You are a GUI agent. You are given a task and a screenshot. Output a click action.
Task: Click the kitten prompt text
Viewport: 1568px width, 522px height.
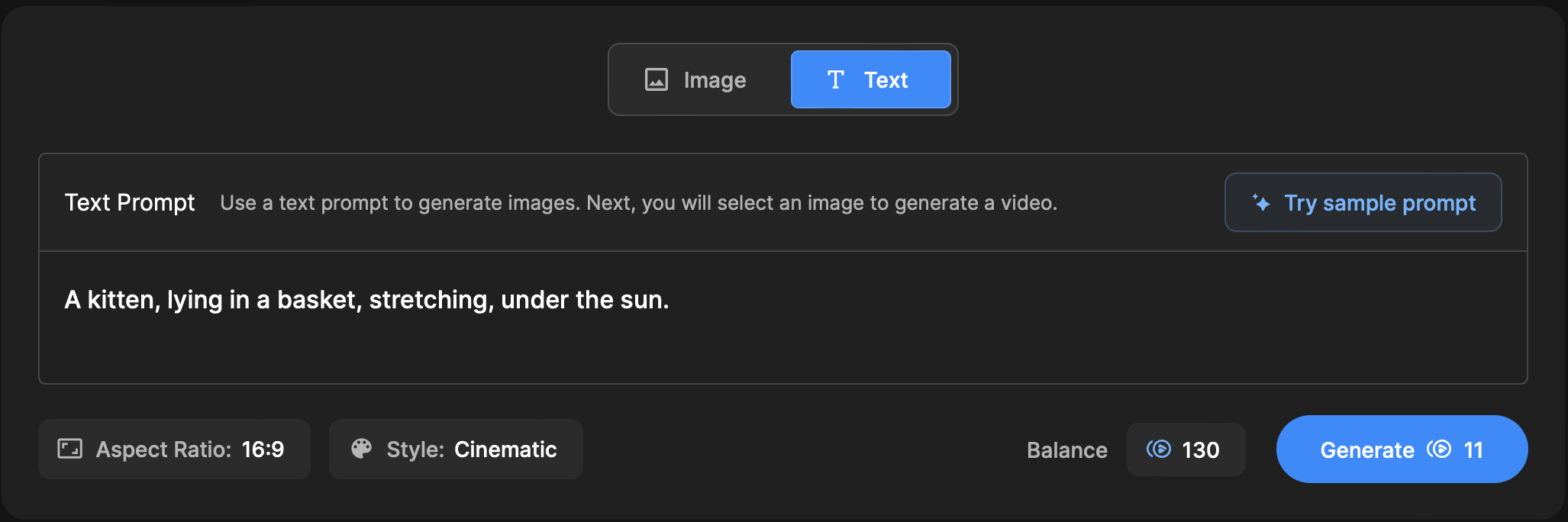[366, 300]
